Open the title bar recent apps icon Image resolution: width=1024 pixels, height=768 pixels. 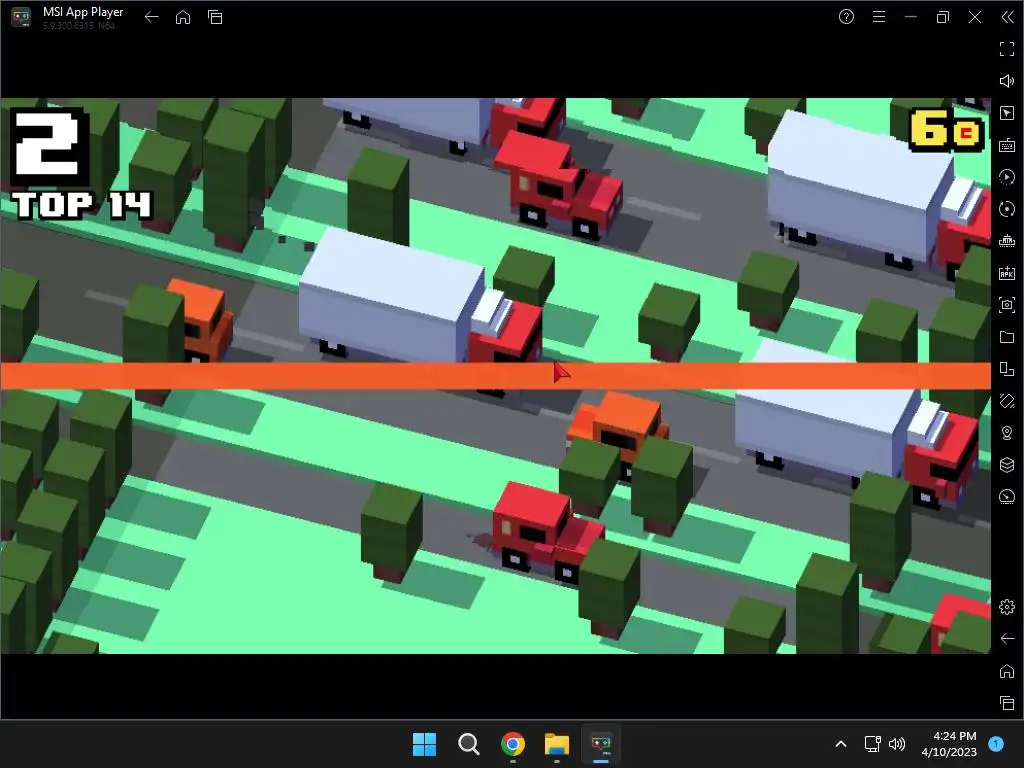point(215,17)
